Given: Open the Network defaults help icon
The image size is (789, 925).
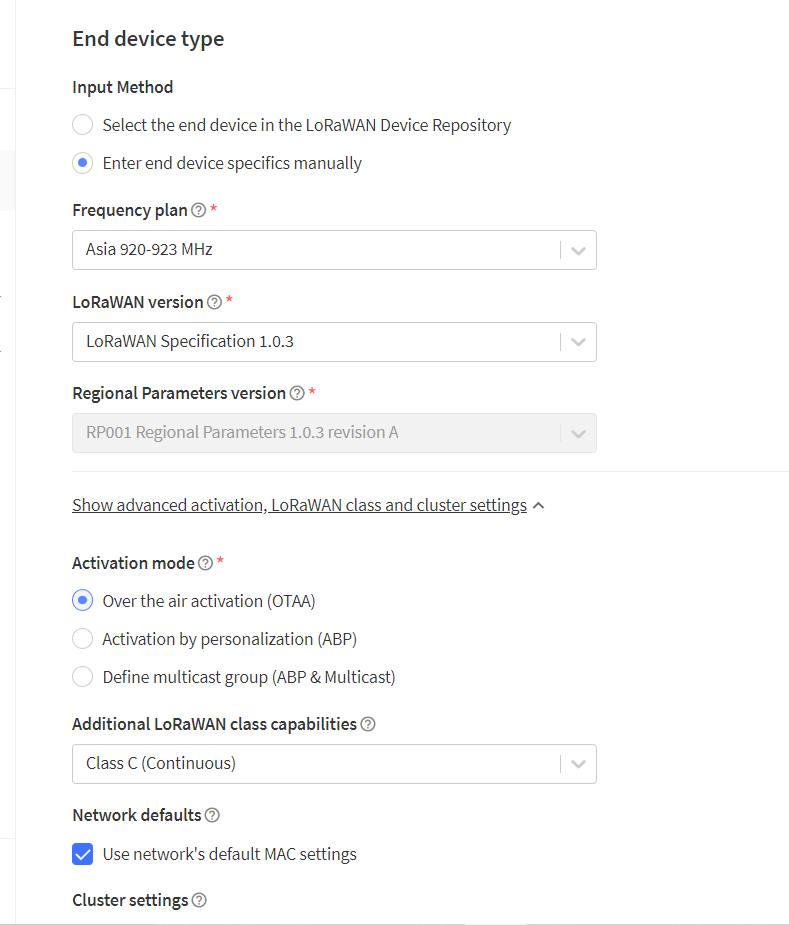Looking at the screenshot, I should pyautogui.click(x=212, y=815).
